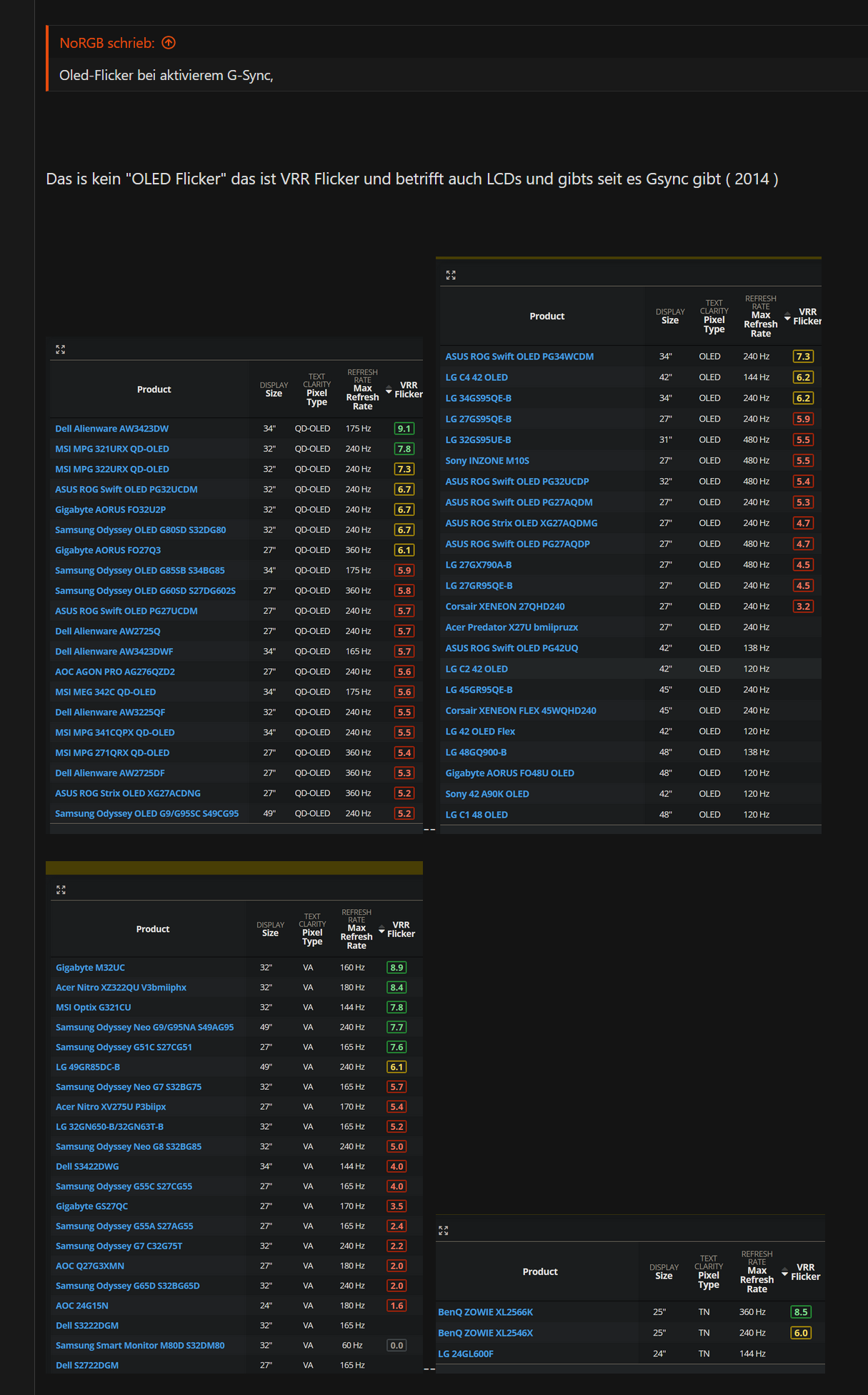Screen dimensions: 868x1395
Task: Open Acer Predator X27U bmiiprzx link
Action: 512,627
